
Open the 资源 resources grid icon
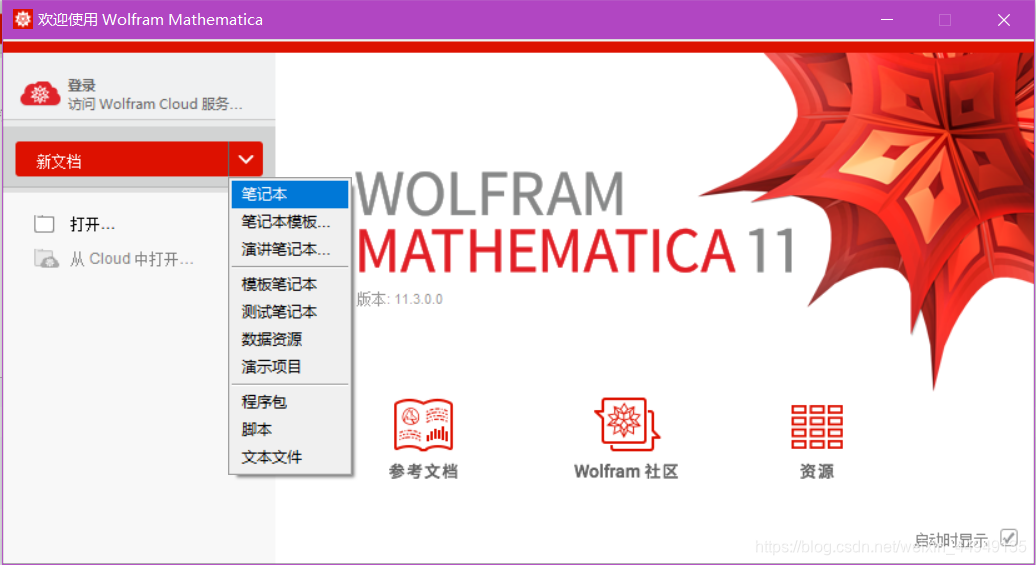(x=817, y=426)
